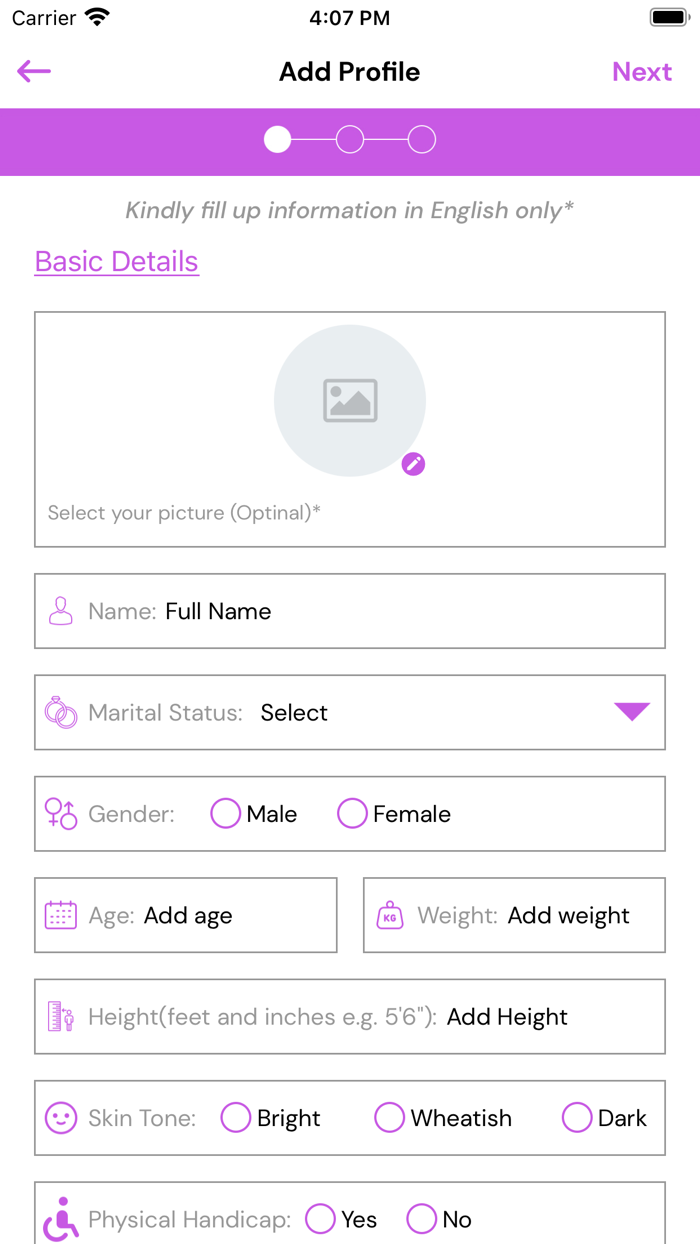This screenshot has width=700, height=1244.
Task: Tap the second progress step circle
Action: click(x=350, y=140)
